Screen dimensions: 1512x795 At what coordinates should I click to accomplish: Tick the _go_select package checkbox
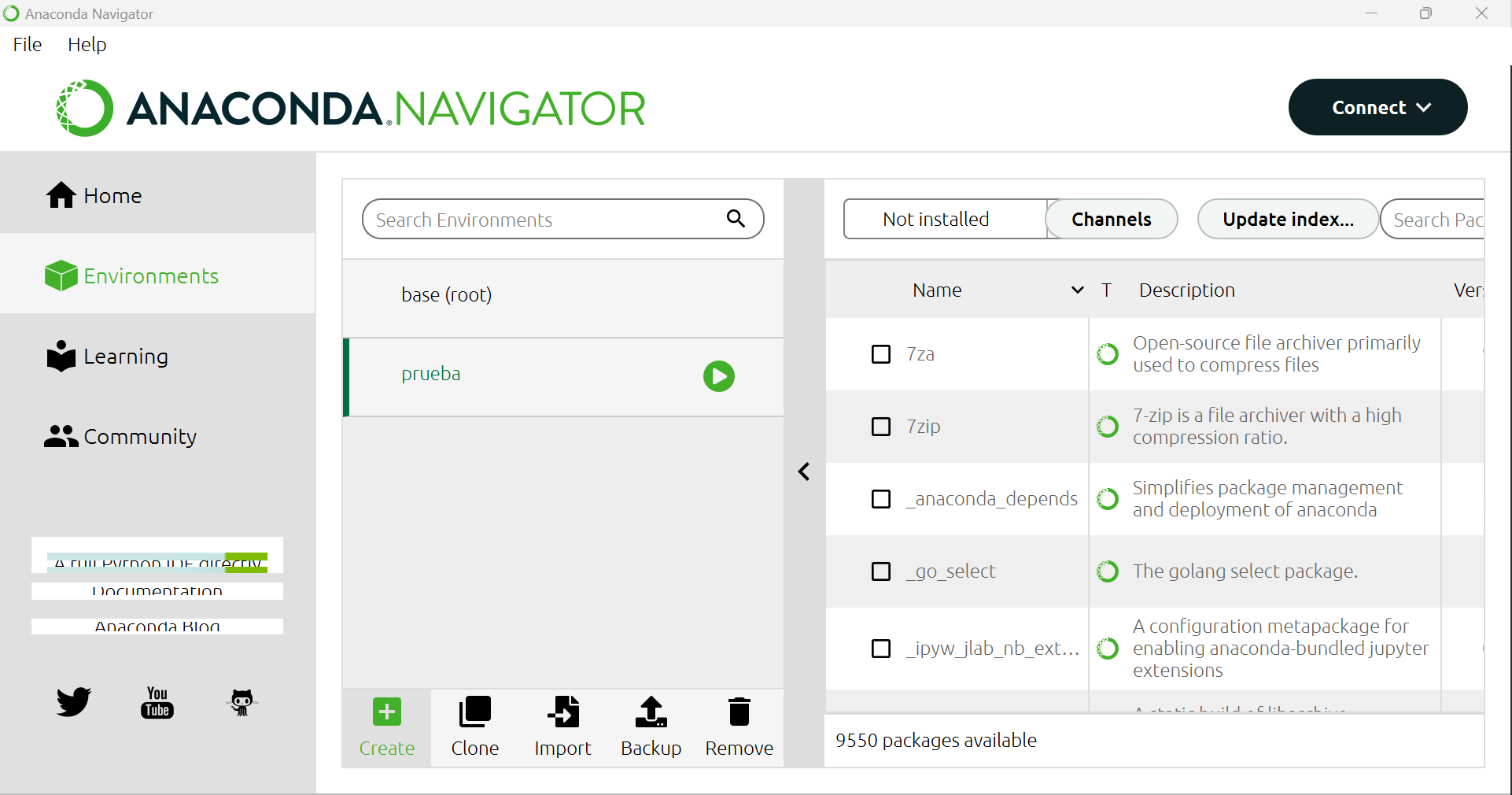coord(881,571)
